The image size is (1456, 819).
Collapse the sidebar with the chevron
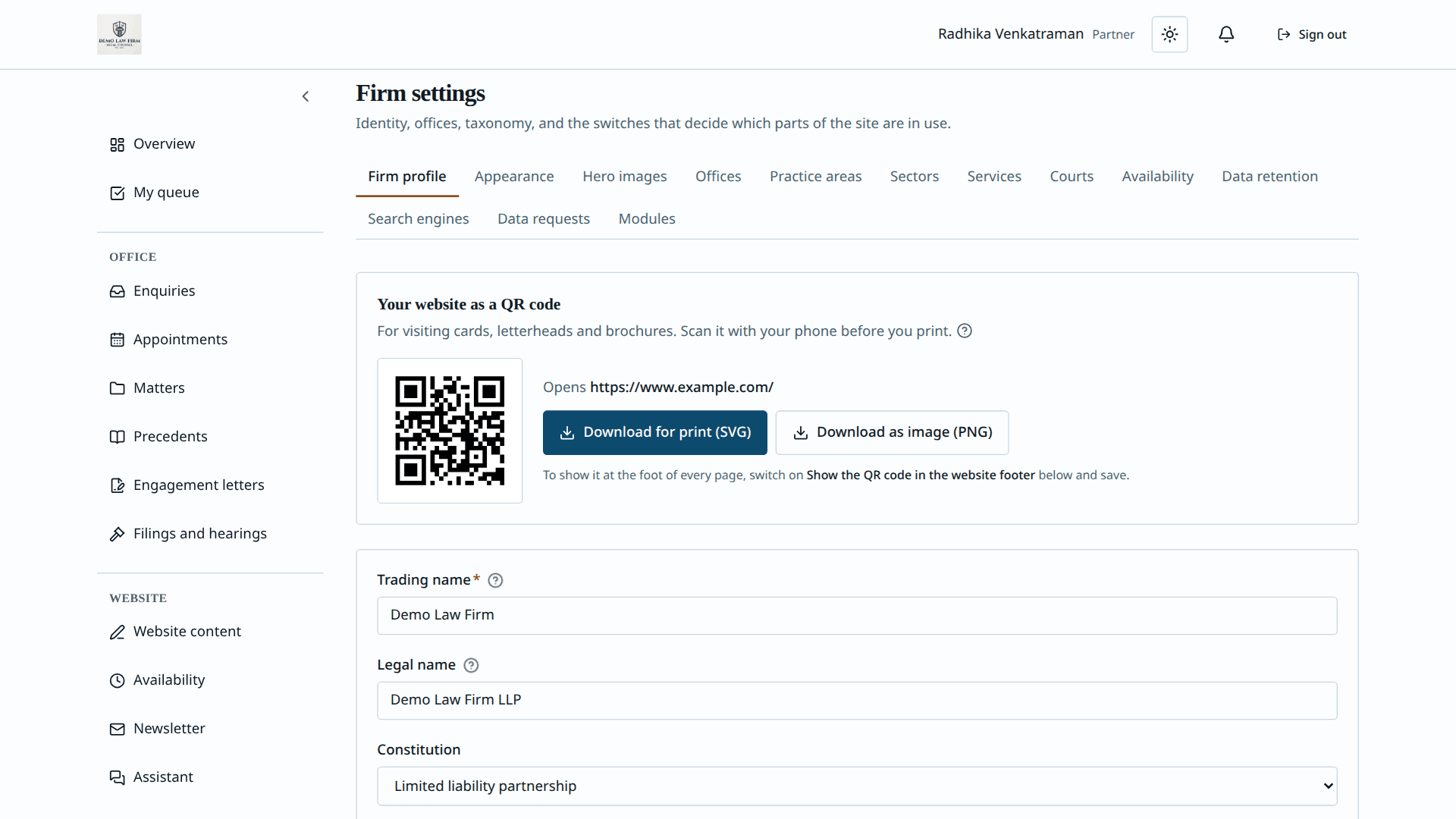coord(306,96)
